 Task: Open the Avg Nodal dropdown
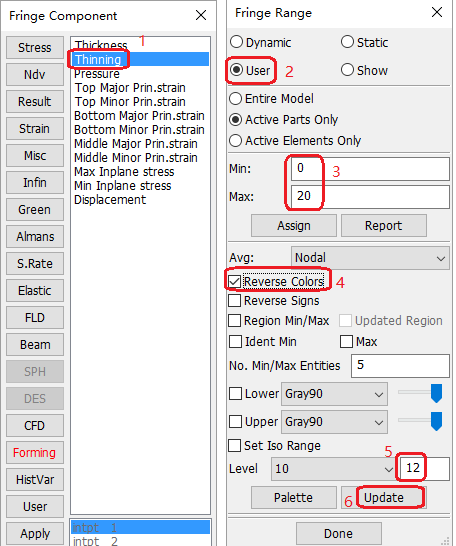click(x=370, y=258)
